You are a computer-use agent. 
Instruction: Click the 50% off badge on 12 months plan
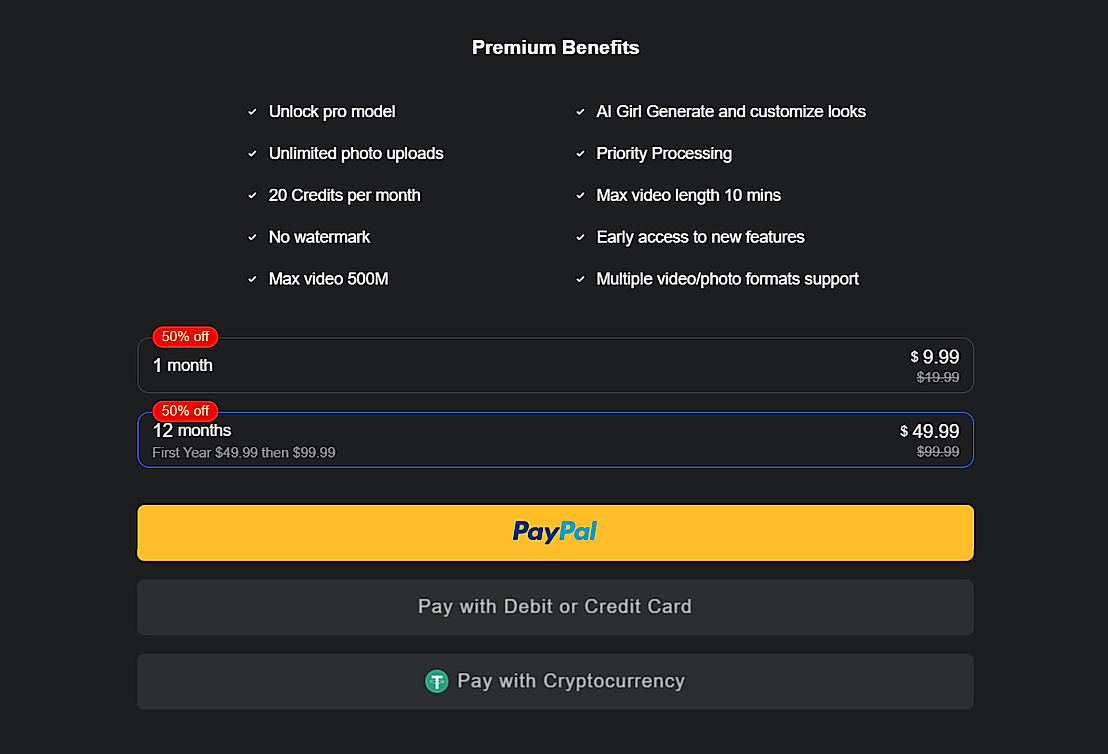pyautogui.click(x=185, y=411)
